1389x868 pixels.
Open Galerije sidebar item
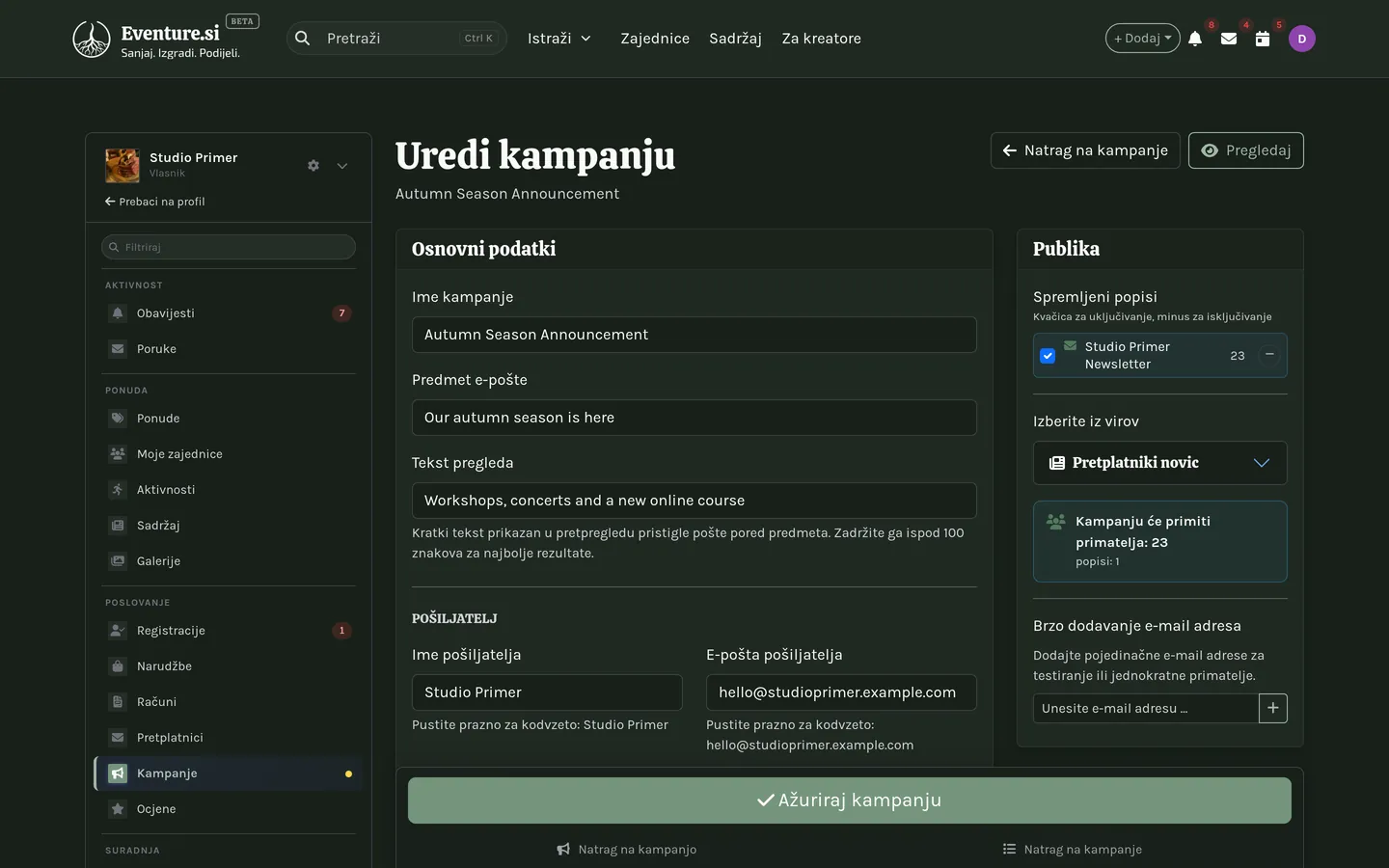[229, 561]
